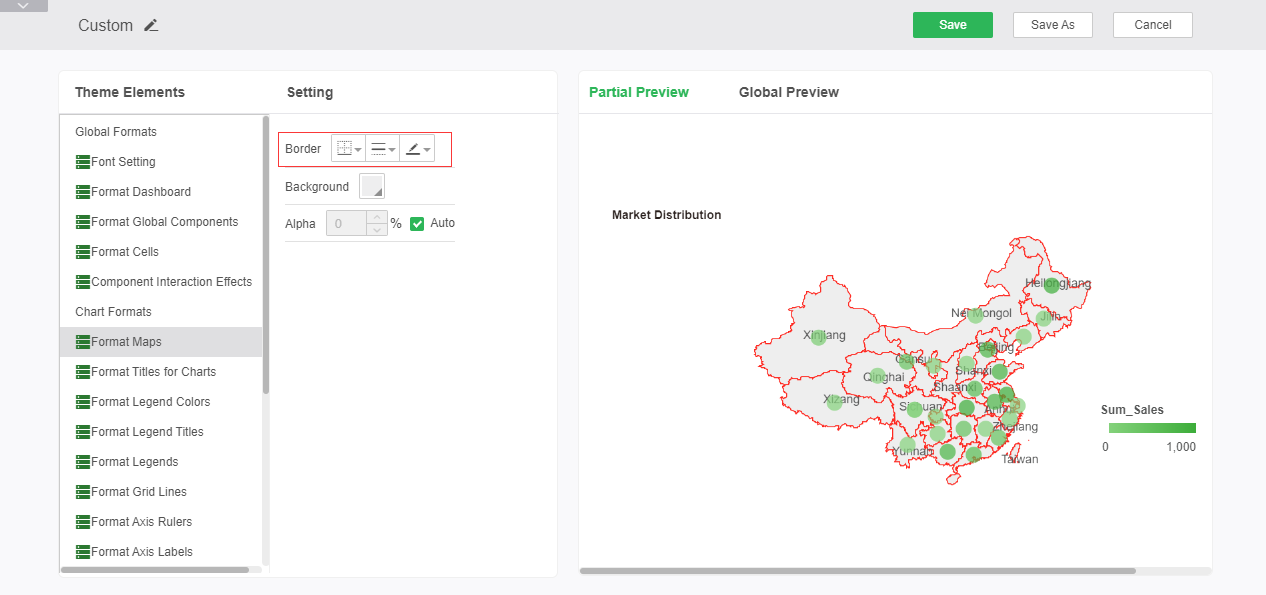
Task: Open the border line style dropdown
Action: [383, 149]
